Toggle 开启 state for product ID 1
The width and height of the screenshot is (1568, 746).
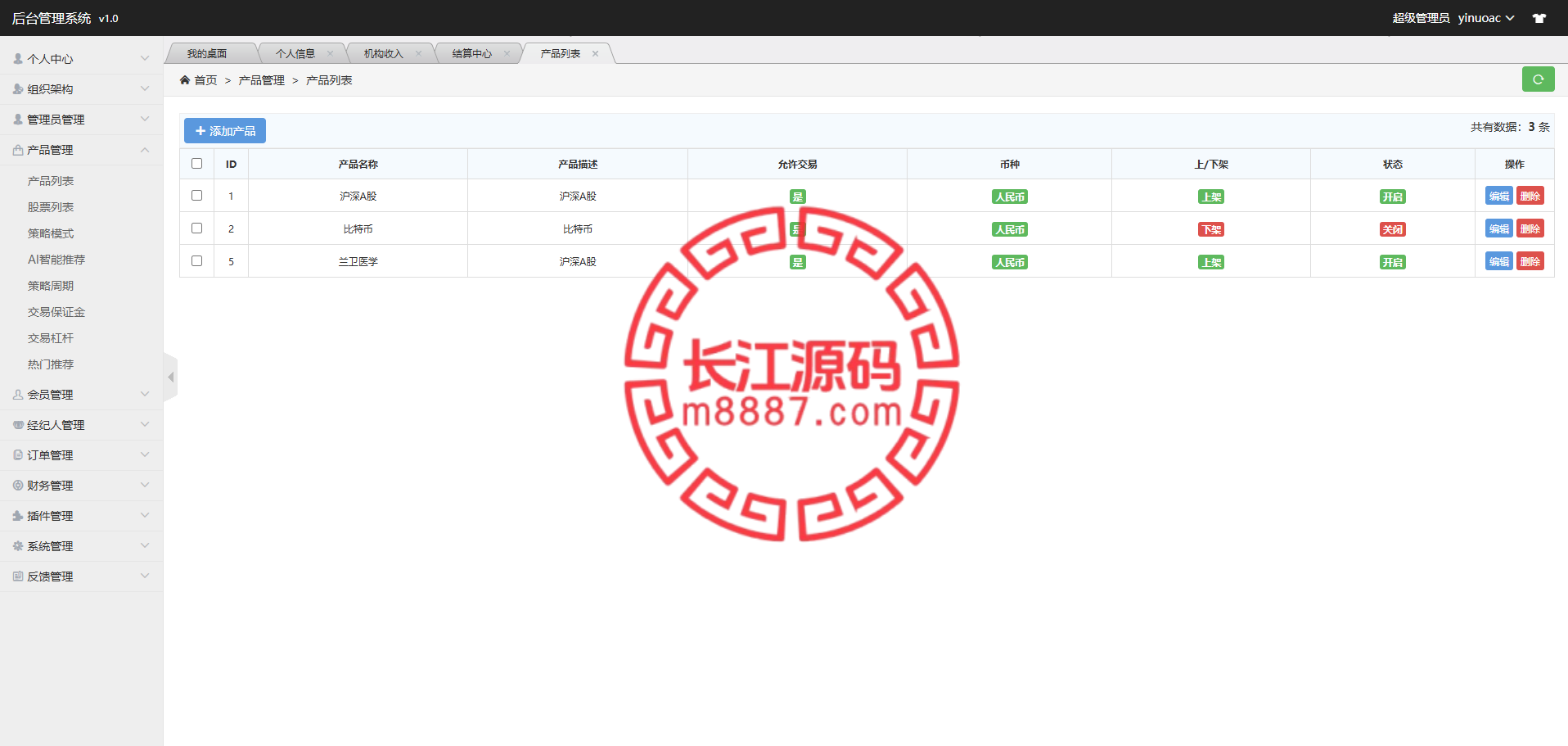tap(1393, 197)
